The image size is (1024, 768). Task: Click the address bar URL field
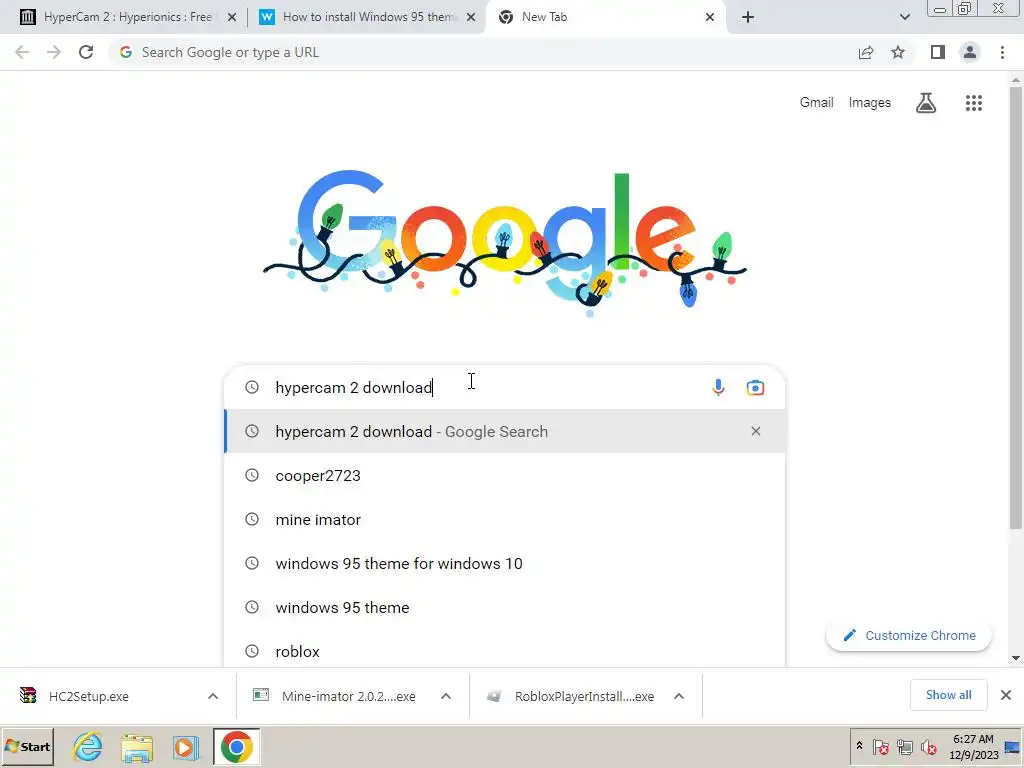pos(483,52)
